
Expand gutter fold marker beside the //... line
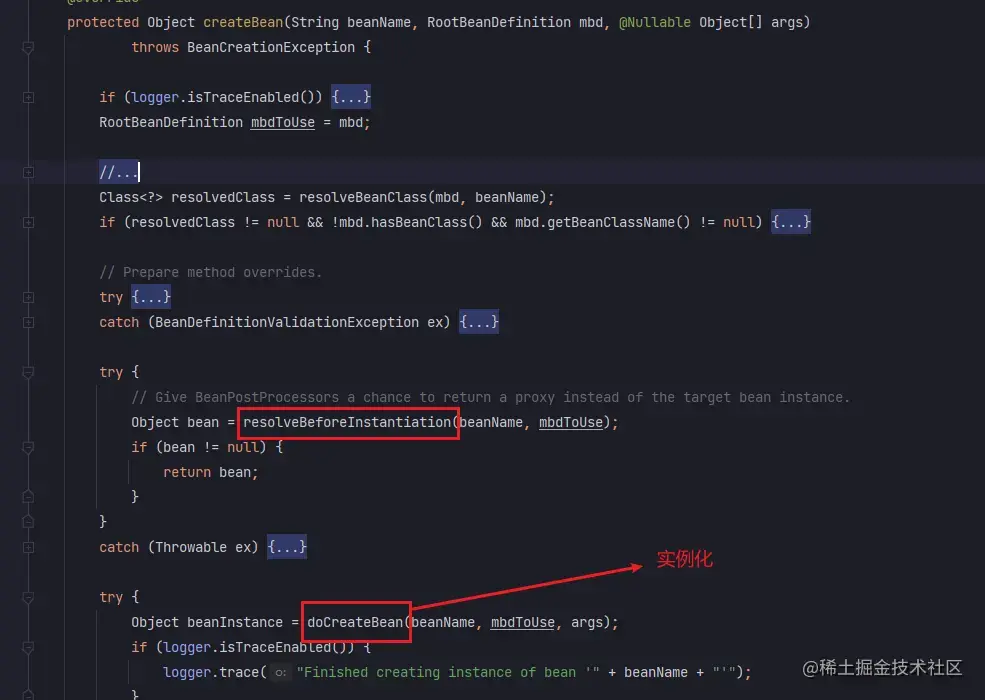tap(28, 172)
